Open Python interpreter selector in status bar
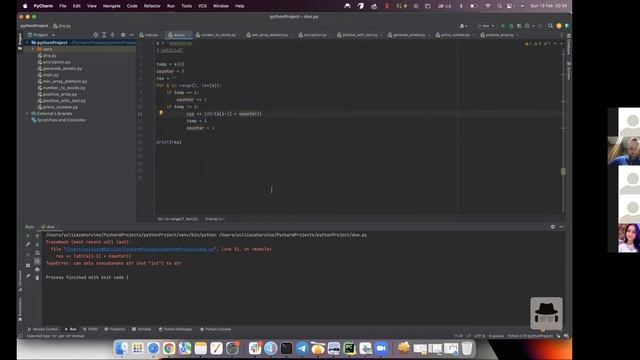The height and width of the screenshot is (360, 640). click(530, 336)
